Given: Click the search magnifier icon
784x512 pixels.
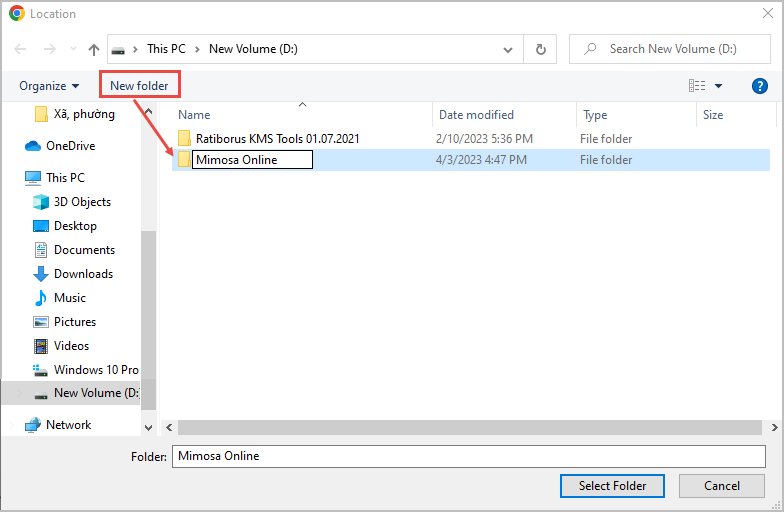Looking at the screenshot, I should tap(590, 48).
